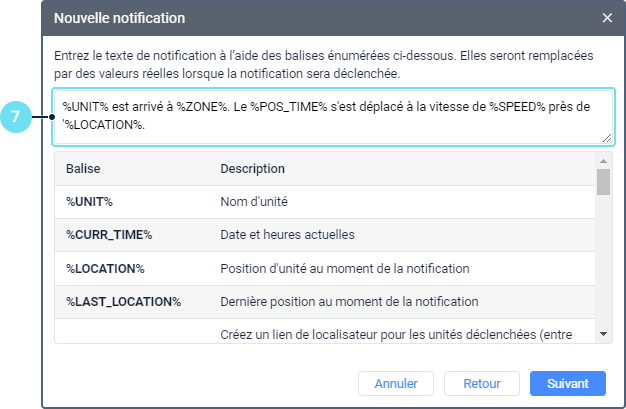Pick the %LAST_LOCATION% tag
Viewport: 626px width, 409px height.
pos(123,301)
